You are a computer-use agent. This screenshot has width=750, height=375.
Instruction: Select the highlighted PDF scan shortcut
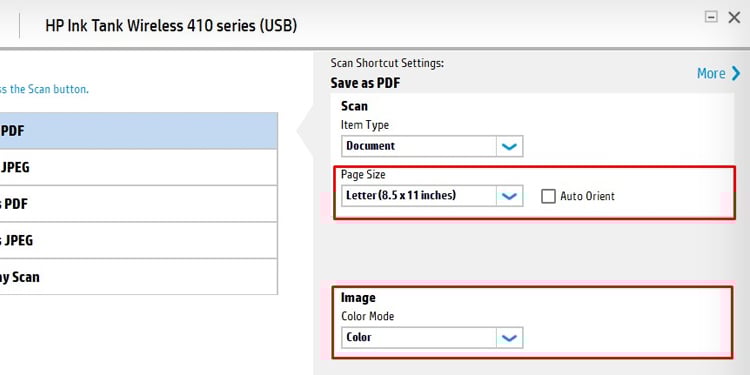click(x=138, y=131)
